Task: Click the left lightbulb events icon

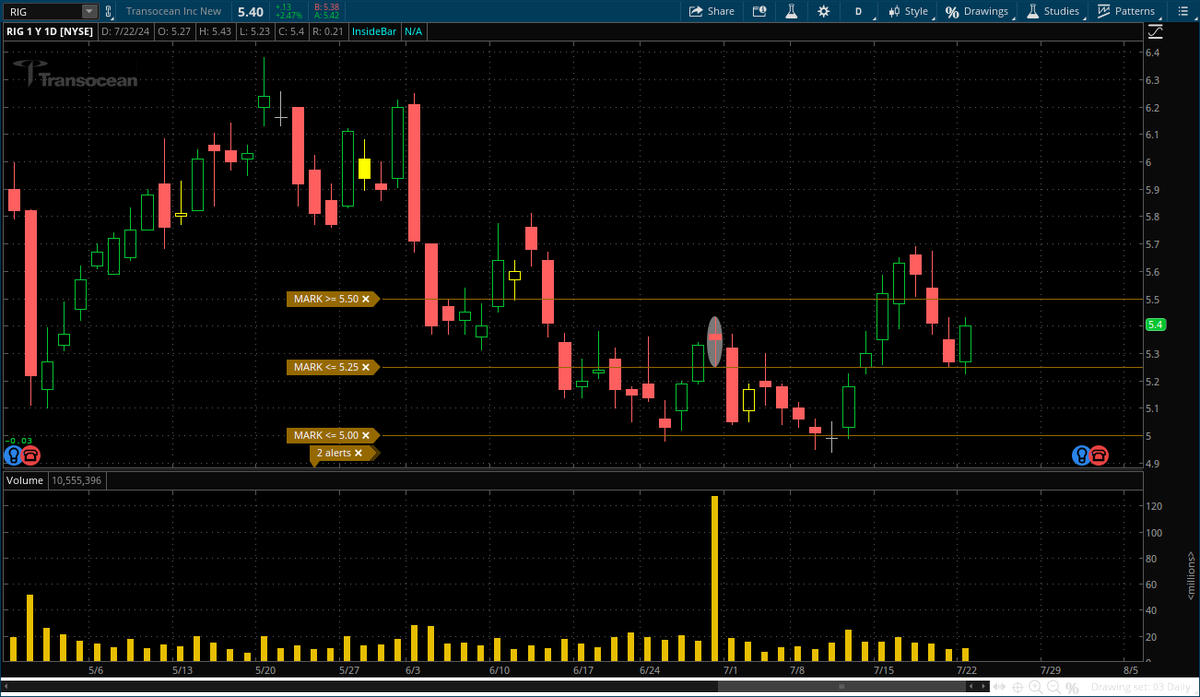Action: (14, 455)
